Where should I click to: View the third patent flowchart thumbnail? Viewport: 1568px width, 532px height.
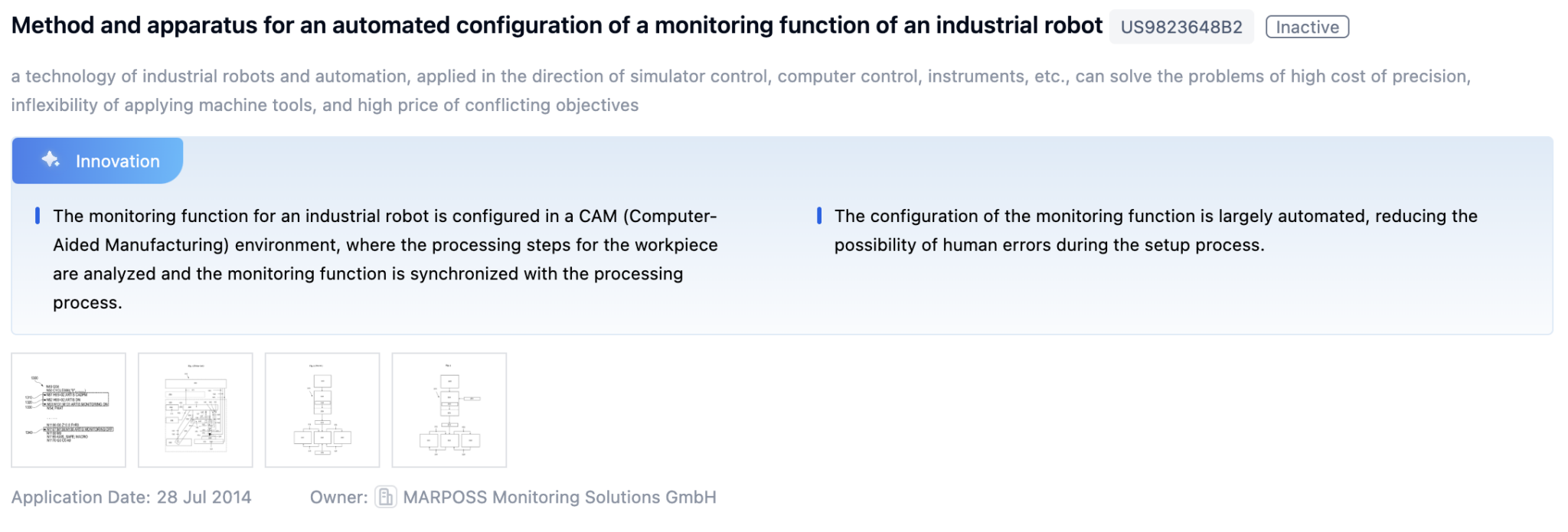pos(322,410)
